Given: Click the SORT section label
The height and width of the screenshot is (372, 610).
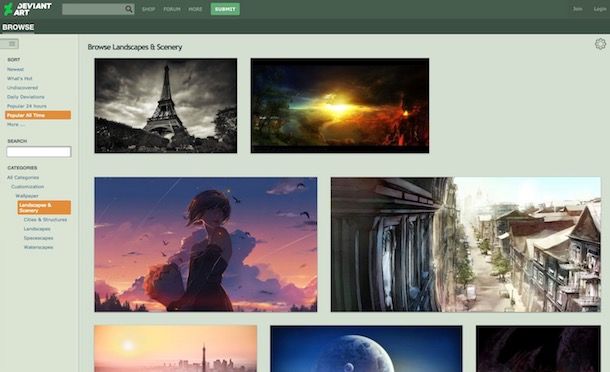Looking at the screenshot, I should [x=14, y=60].
